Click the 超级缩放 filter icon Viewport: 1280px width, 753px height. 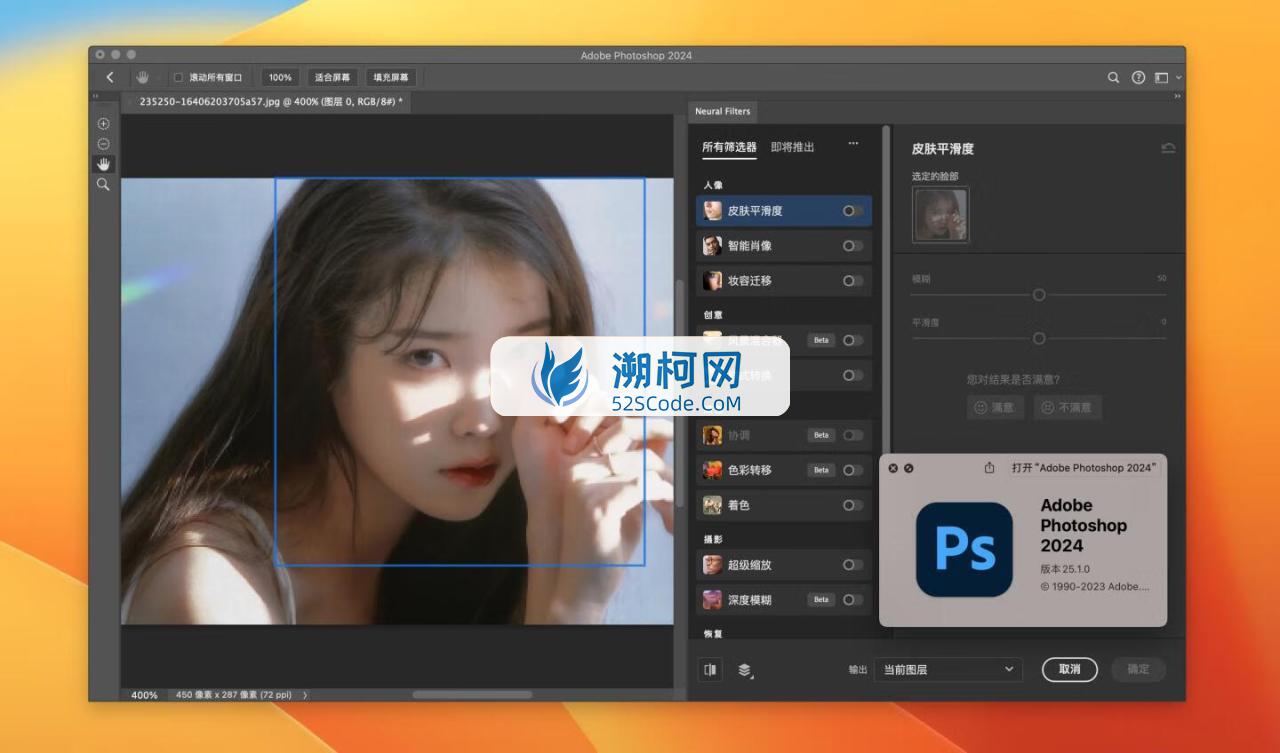coord(712,565)
